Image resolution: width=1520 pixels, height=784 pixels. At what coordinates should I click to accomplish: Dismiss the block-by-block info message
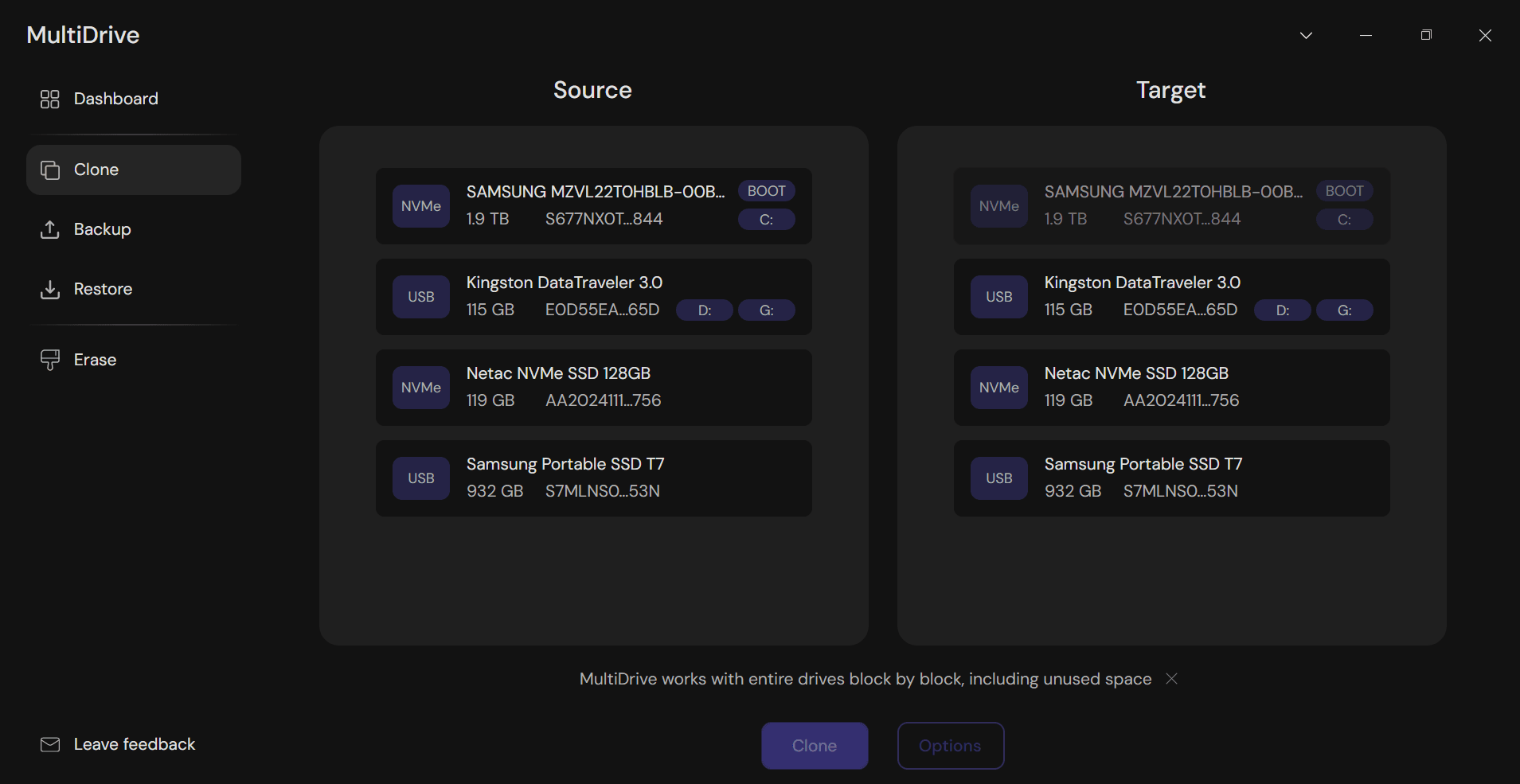click(x=1171, y=678)
